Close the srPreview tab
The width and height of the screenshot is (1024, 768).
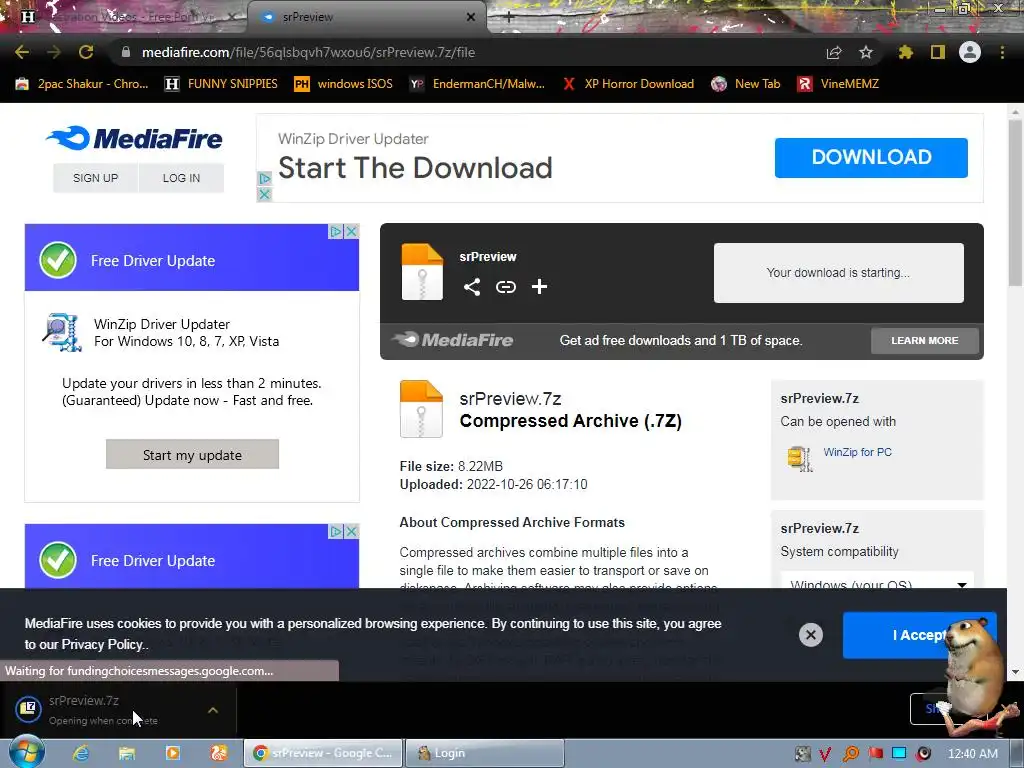[470, 17]
